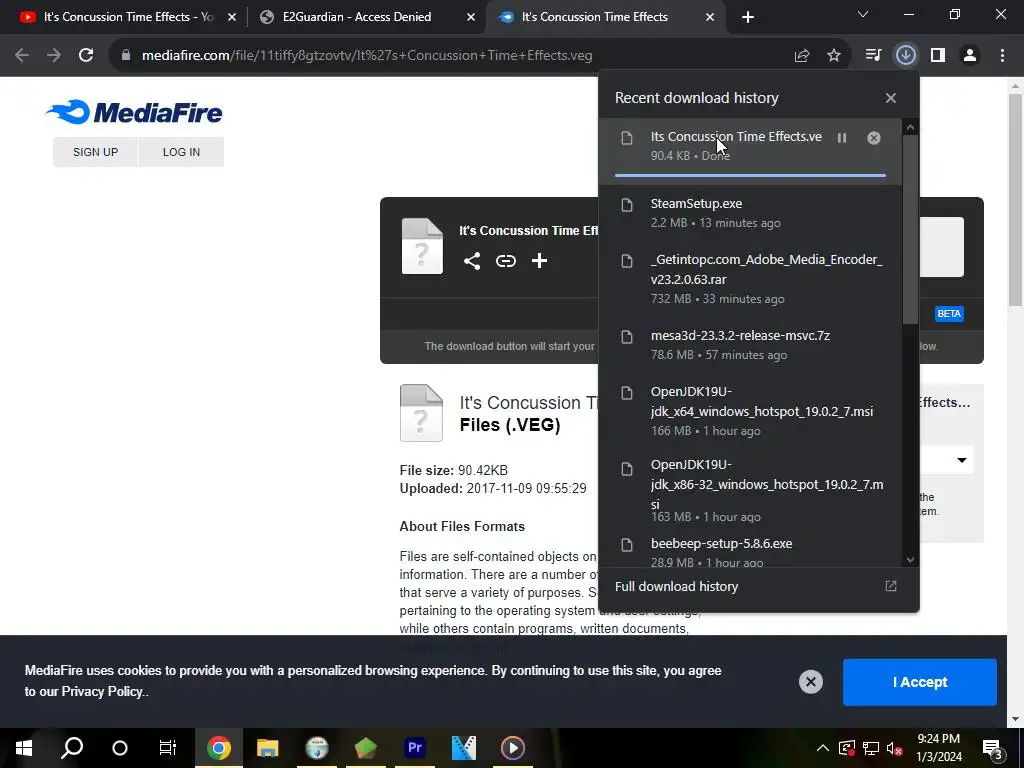Viewport: 1024px width, 768px height.
Task: Open mesa3d-23.3.2-release-msvc.7z download entry
Action: [750, 345]
